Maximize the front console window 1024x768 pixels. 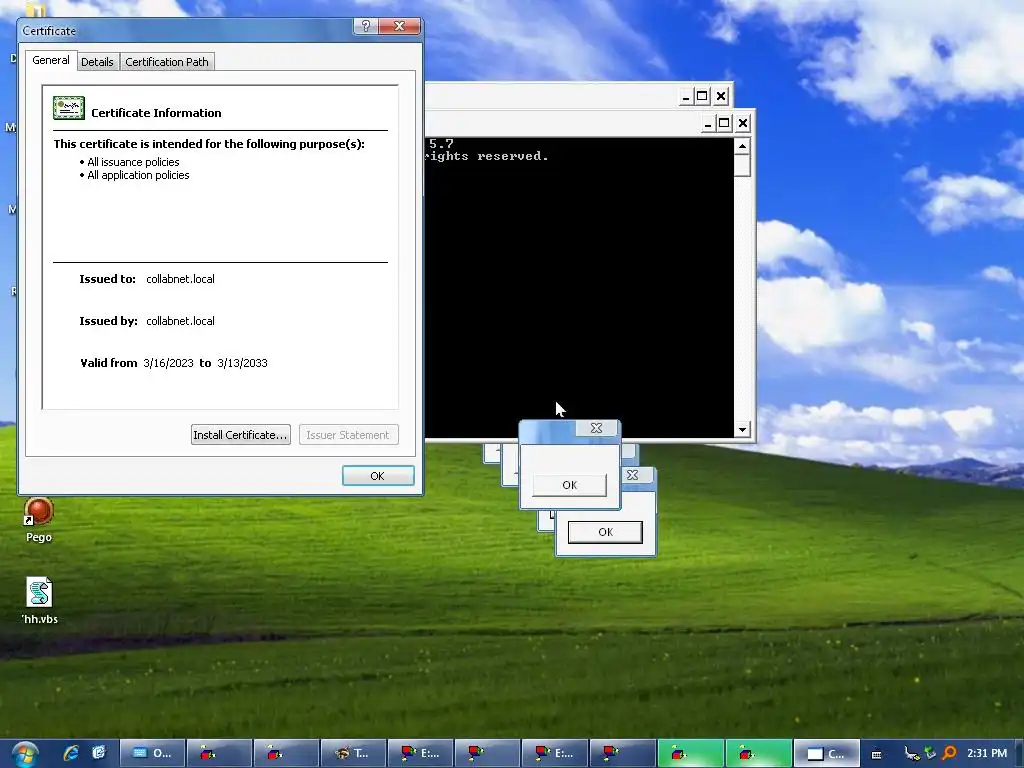coord(724,123)
